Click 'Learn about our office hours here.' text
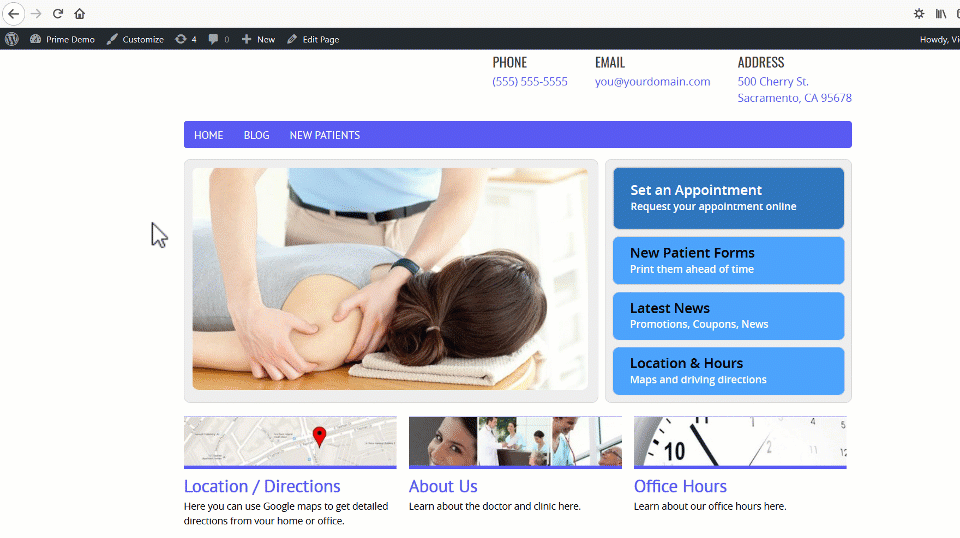This screenshot has width=960, height=538. coord(710,506)
